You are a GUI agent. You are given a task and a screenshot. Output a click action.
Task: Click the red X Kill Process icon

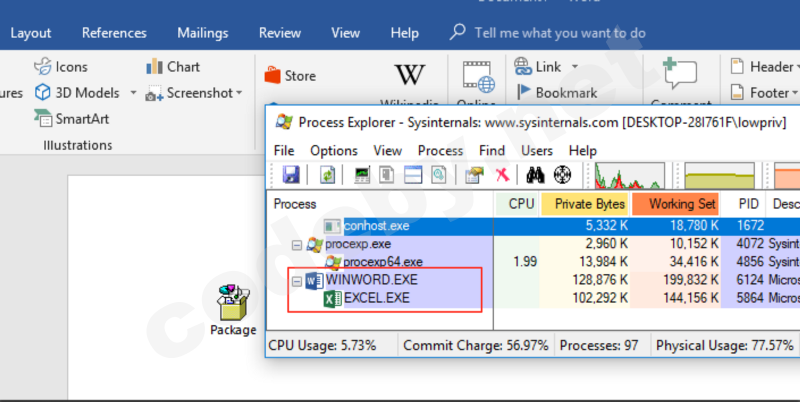coord(503,175)
